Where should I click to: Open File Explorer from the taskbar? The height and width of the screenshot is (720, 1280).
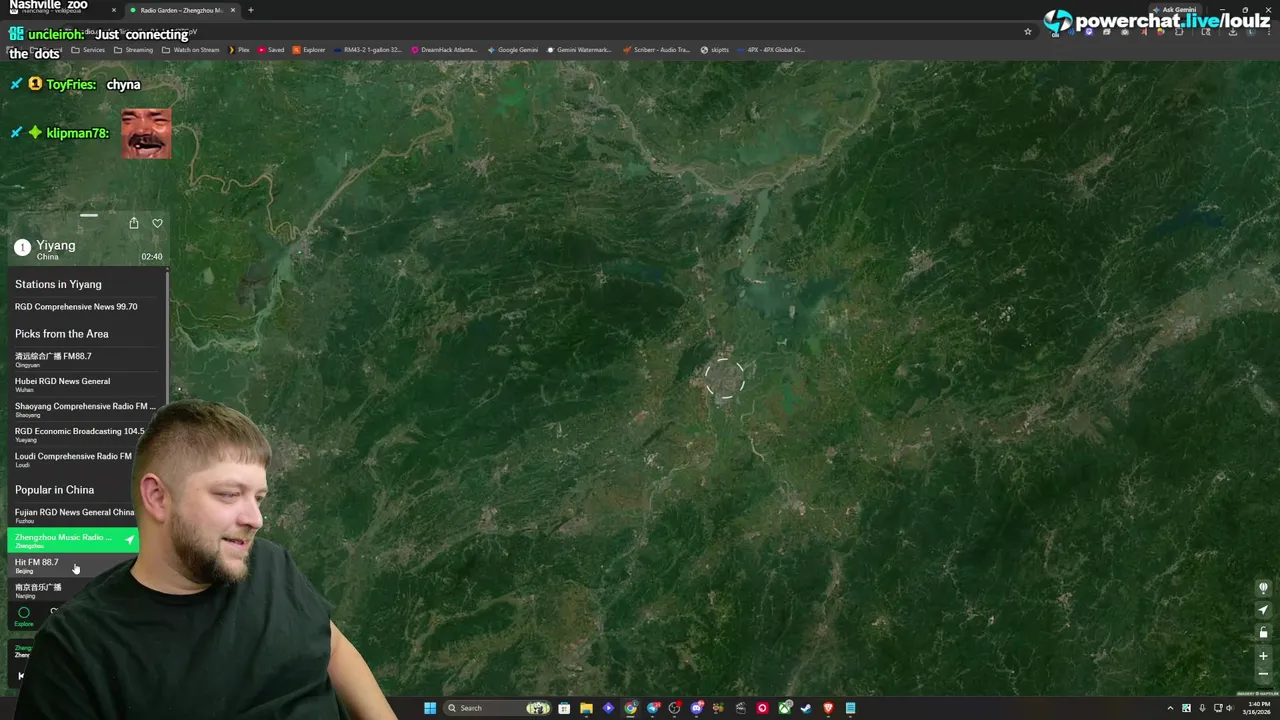[x=586, y=708]
